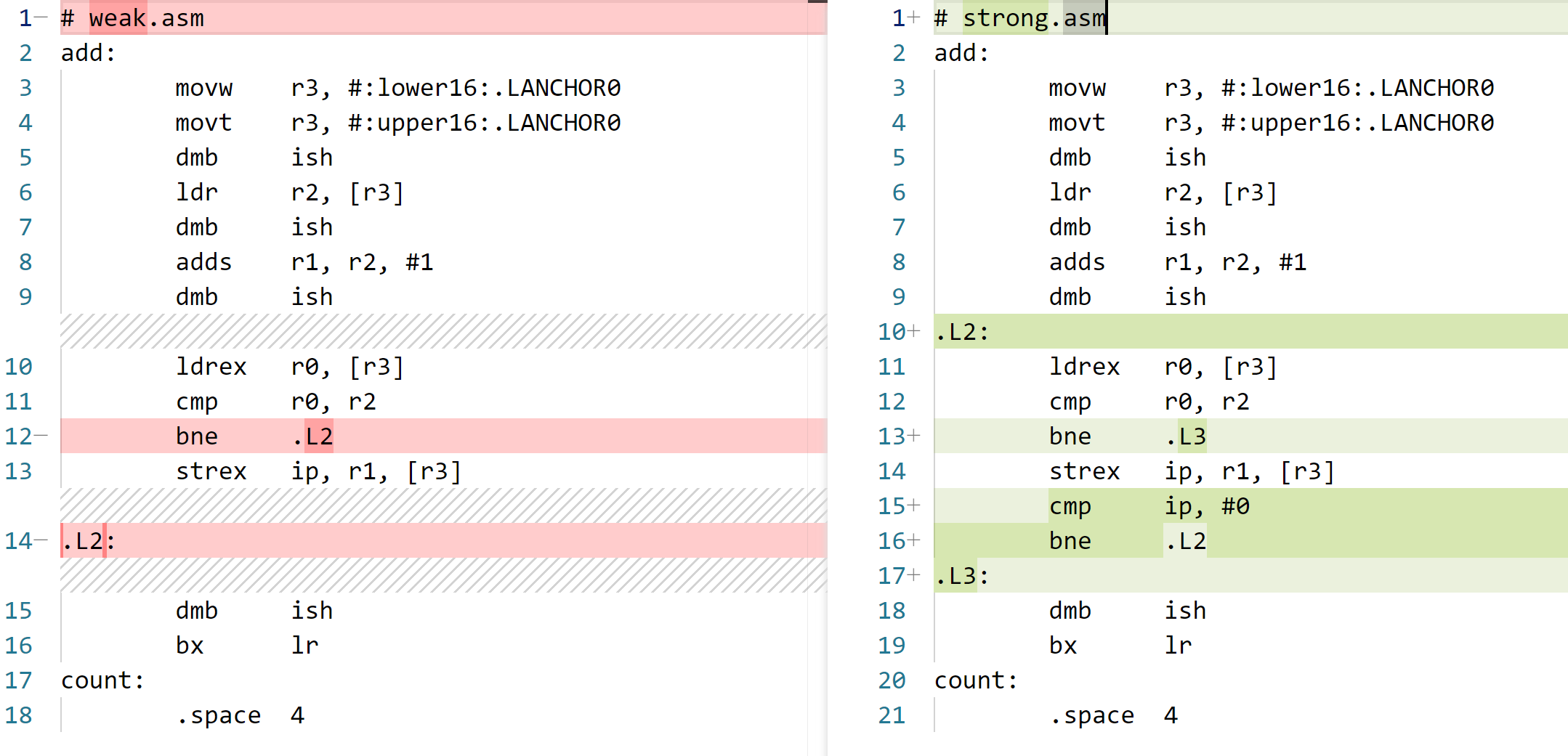The image size is (1568, 756).
Task: Place cursor on '# weak.asm' header line
Action: (443, 17)
